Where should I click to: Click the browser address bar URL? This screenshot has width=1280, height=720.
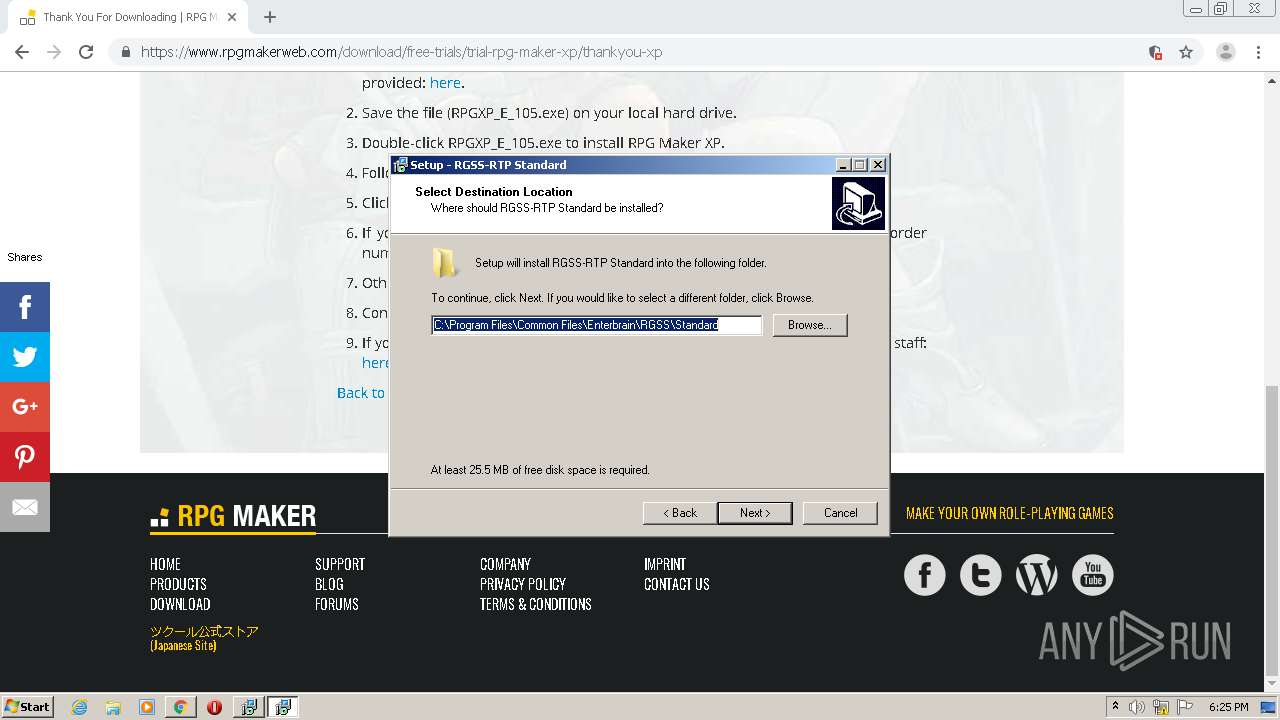point(401,52)
